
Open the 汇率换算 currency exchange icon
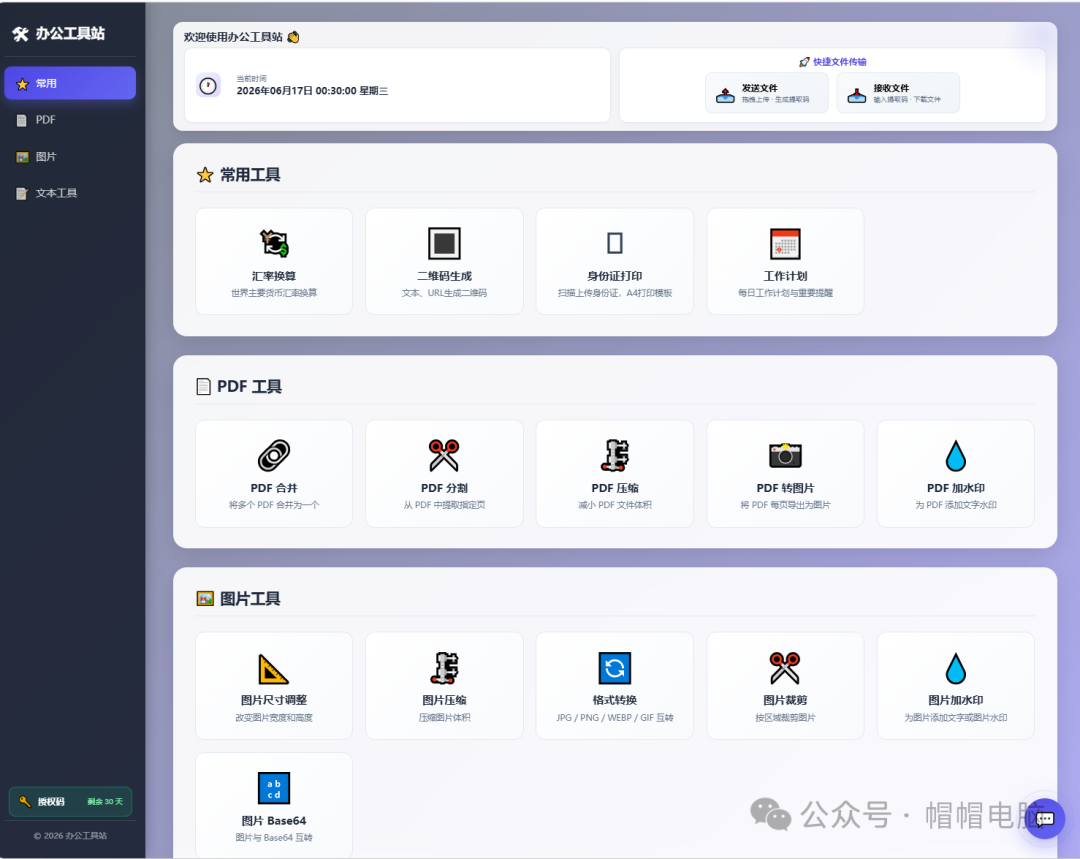point(273,243)
